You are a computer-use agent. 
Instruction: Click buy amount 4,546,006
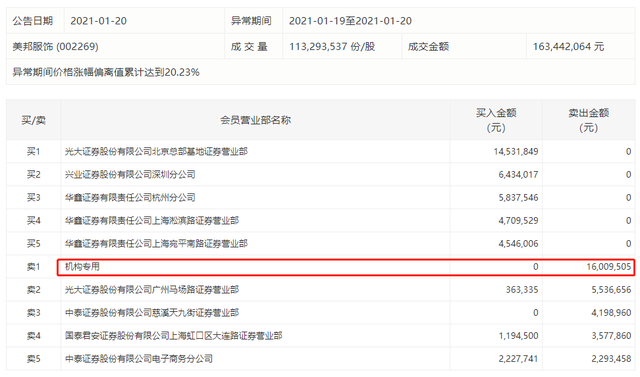pos(518,244)
